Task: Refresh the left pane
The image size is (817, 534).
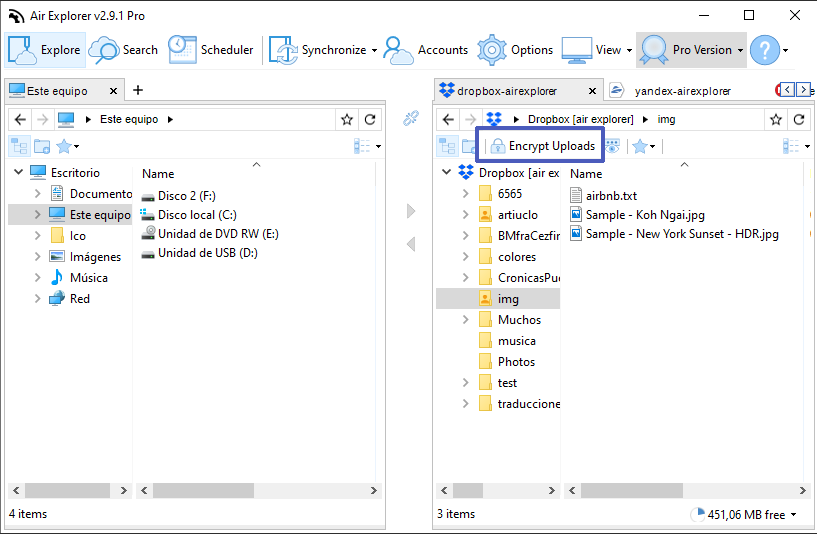Action: pyautogui.click(x=370, y=119)
